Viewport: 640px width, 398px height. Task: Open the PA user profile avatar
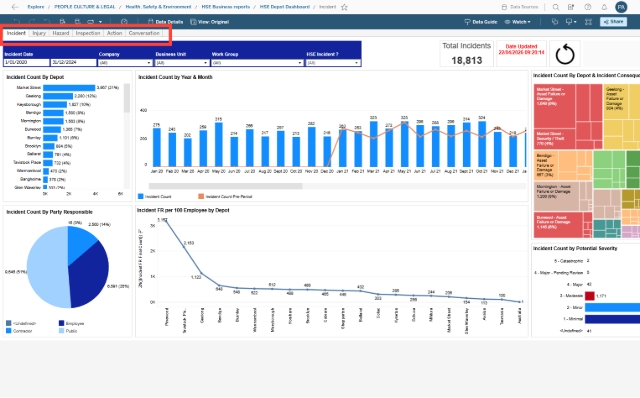tap(621, 7)
